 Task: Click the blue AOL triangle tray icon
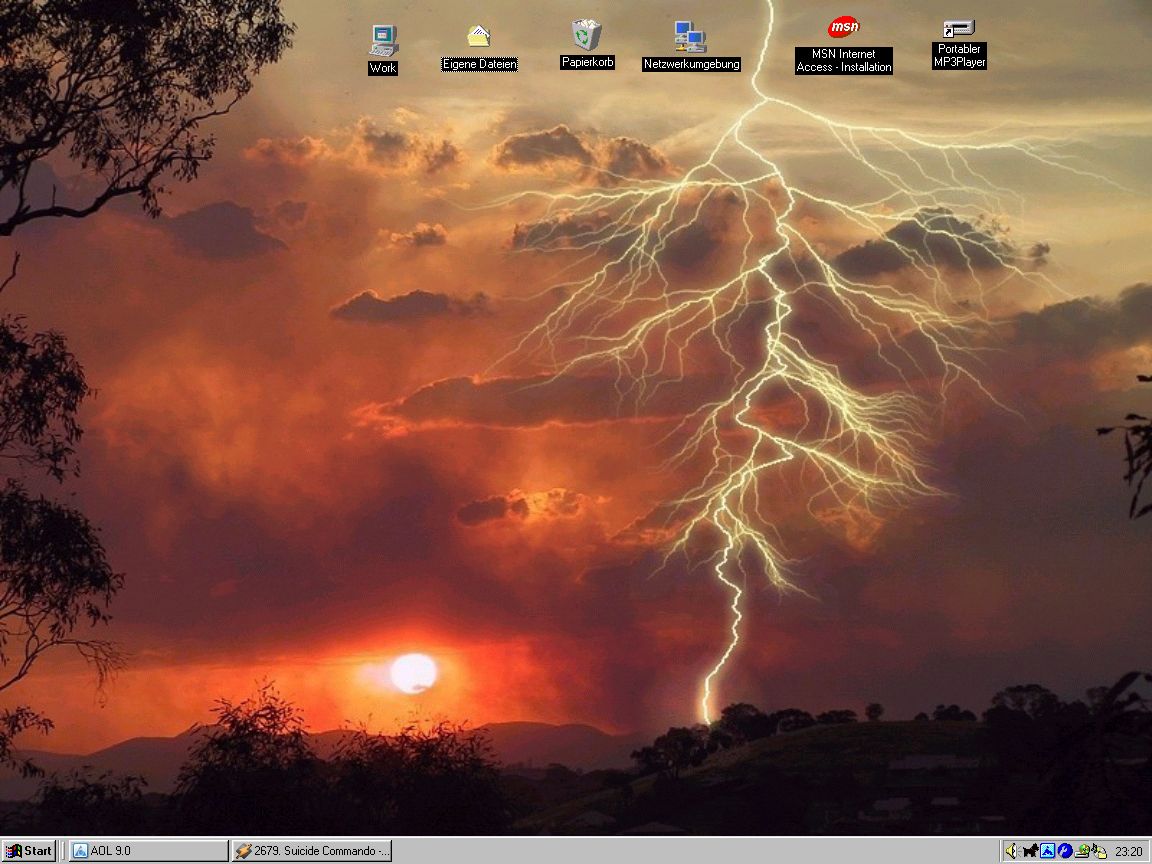tap(1048, 851)
